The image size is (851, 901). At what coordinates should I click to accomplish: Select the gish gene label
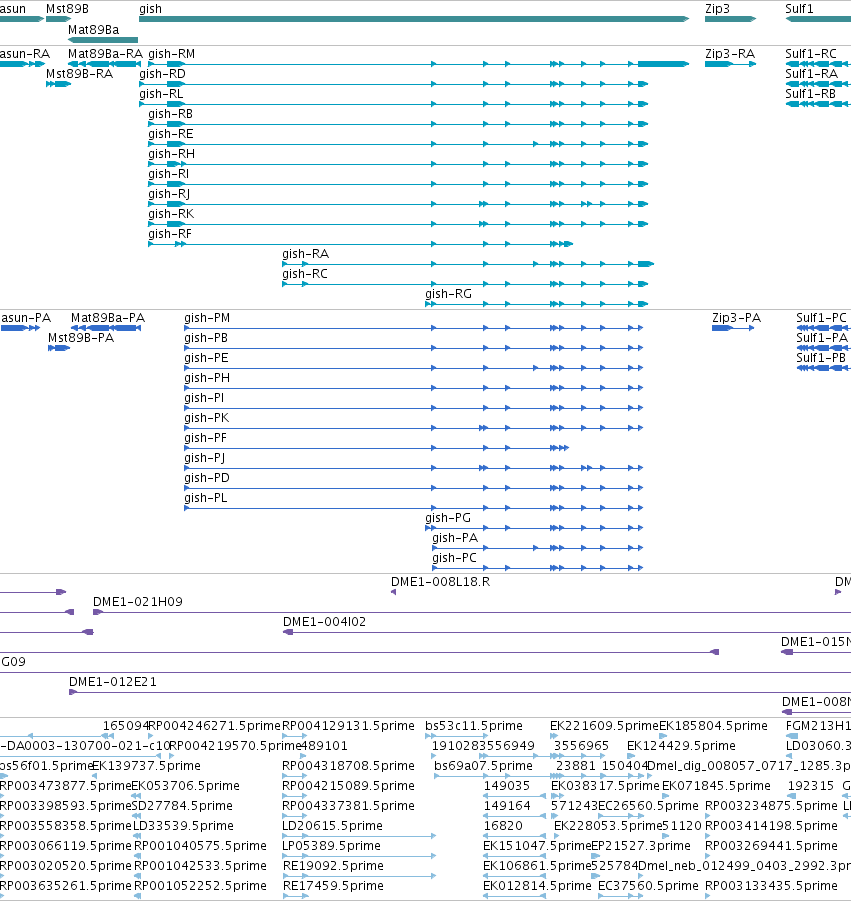[150, 9]
